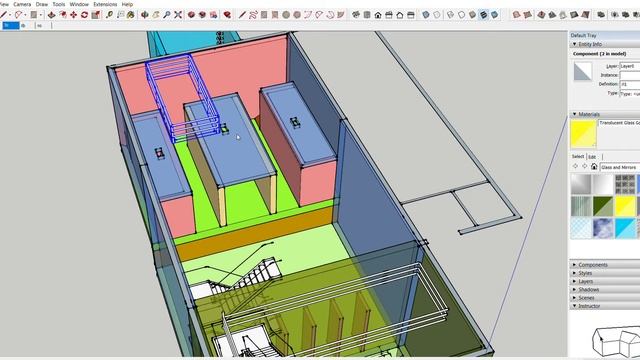The image size is (640, 360).
Task: Toggle Back Edges style
Action: [437, 15]
